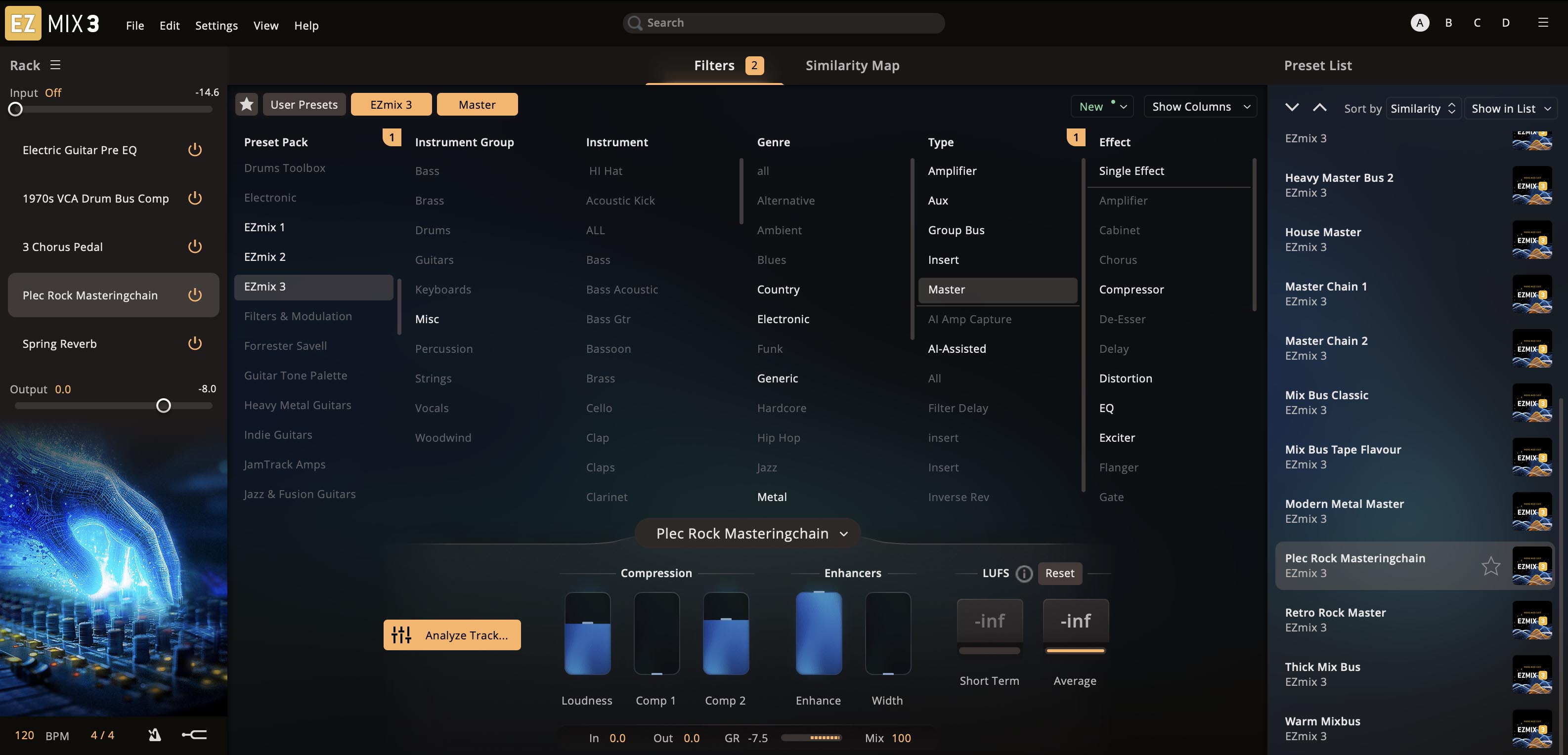Toggle power for Plec Rock Masteringchain

point(195,295)
